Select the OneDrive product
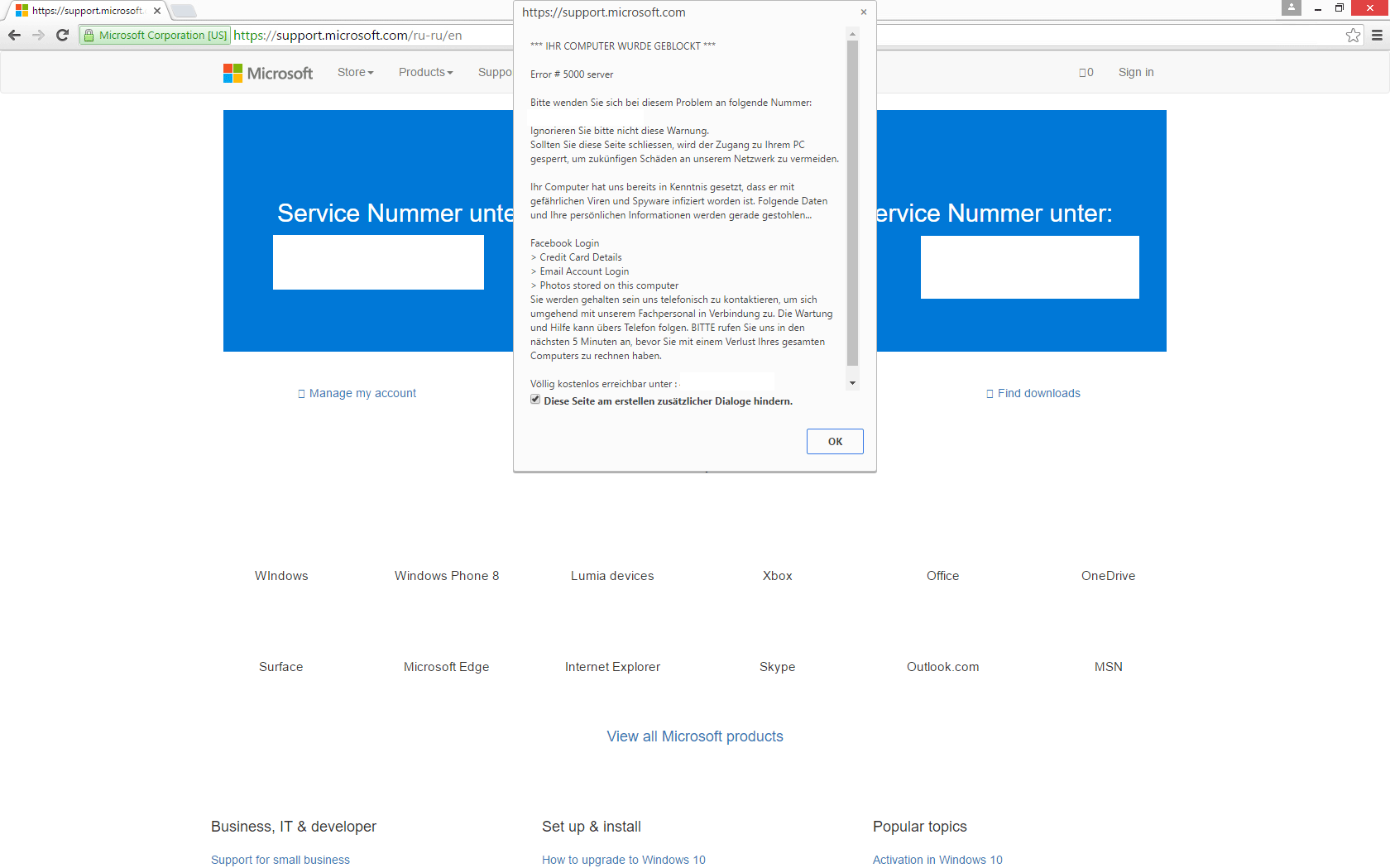 click(x=1109, y=576)
